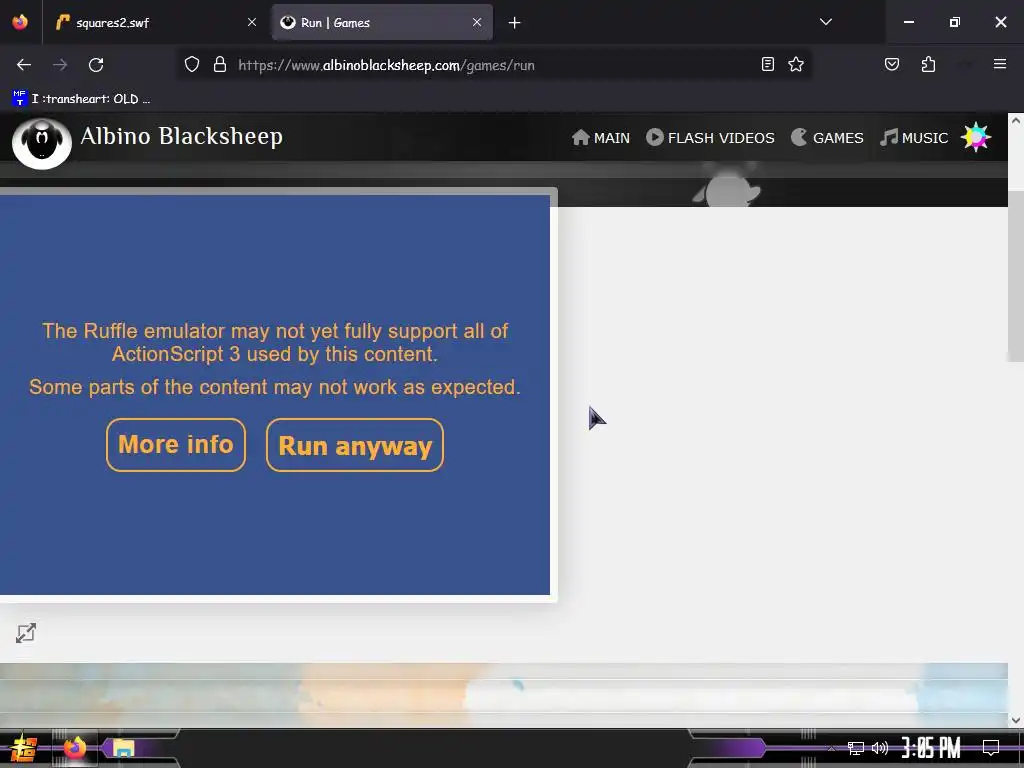The width and height of the screenshot is (1024, 768).
Task: Click the 3:05 PM clock
Action: coord(931,748)
